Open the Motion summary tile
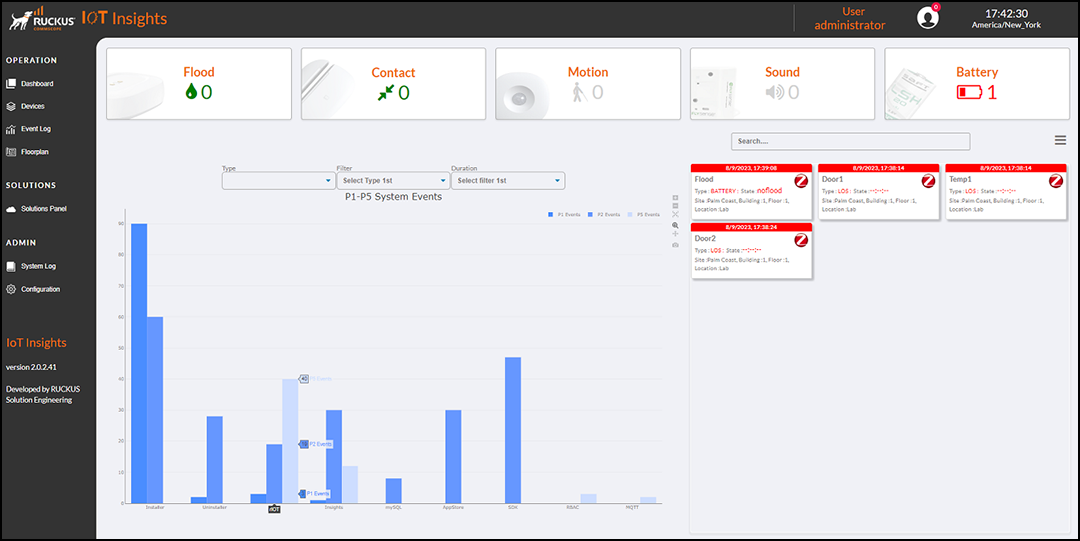 pos(588,83)
